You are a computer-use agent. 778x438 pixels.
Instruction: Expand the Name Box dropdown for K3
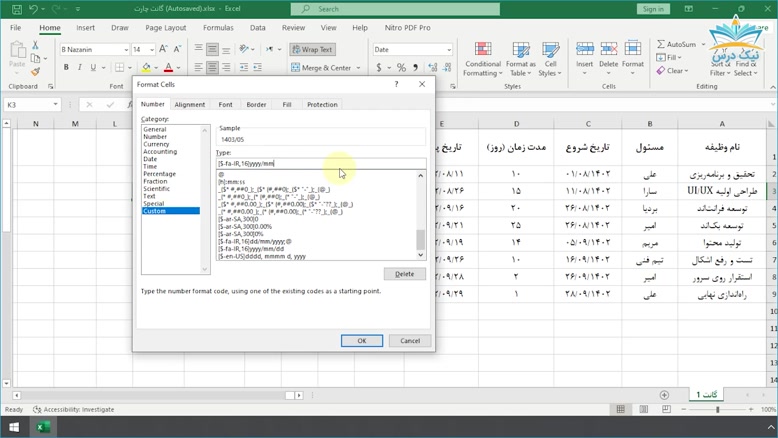point(55,104)
